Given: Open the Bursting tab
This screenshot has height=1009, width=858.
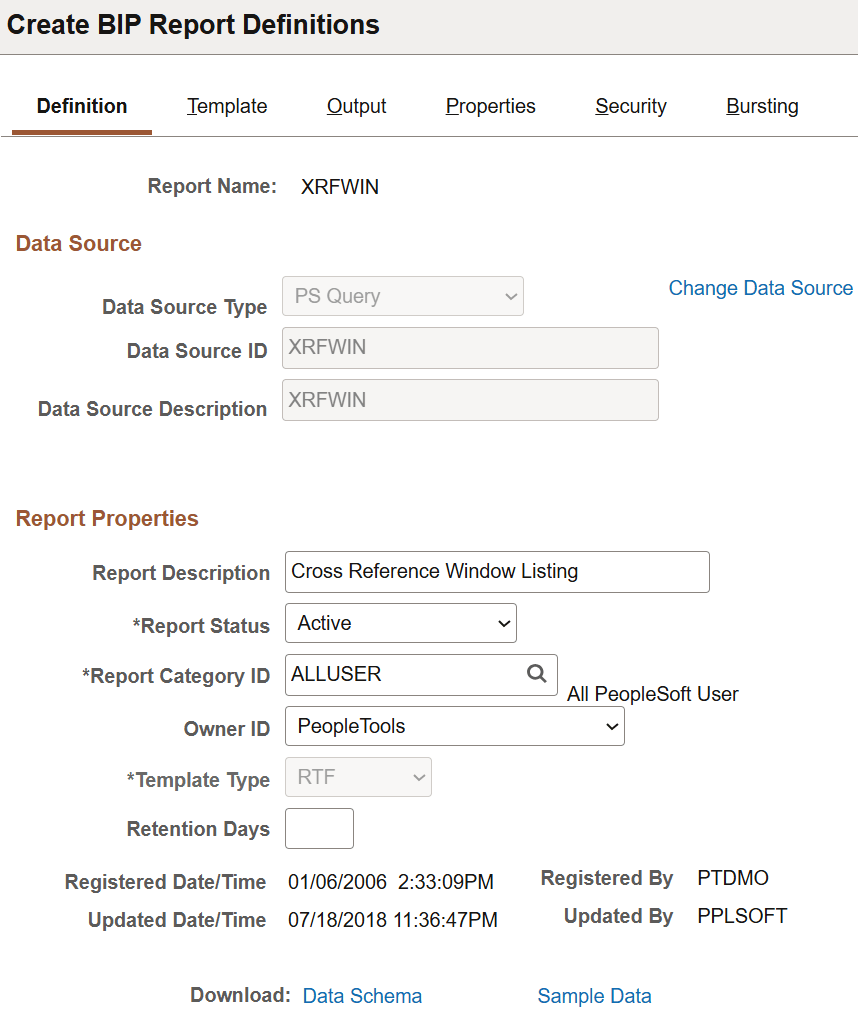Looking at the screenshot, I should pyautogui.click(x=762, y=106).
